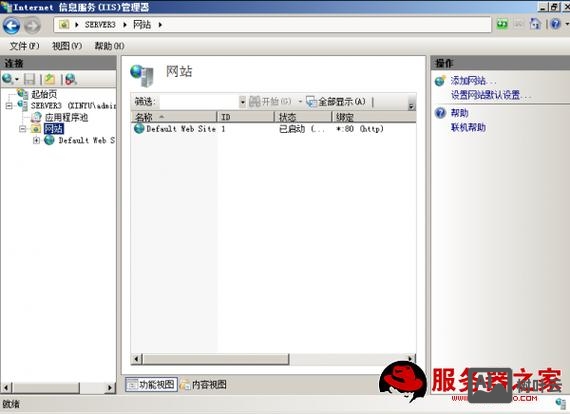The image size is (570, 414).
Task: Click 添加网站... link in Actions pane
Action: (473, 81)
